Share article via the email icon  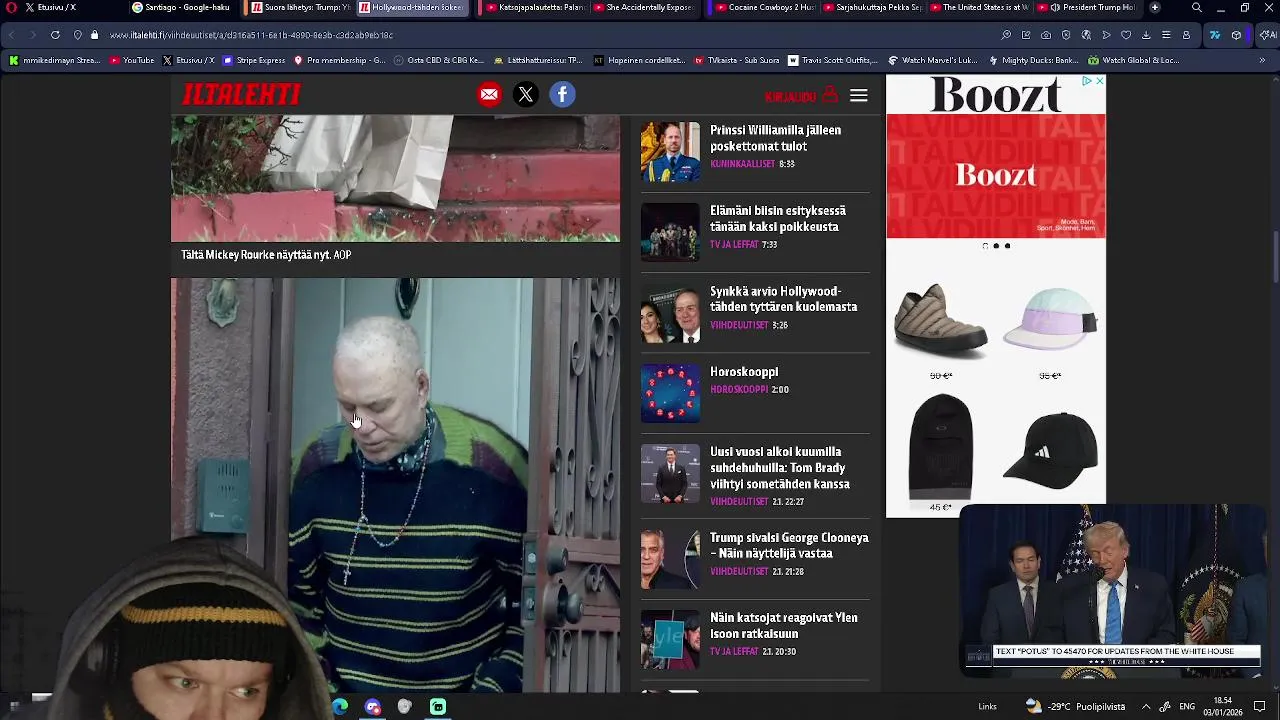(x=489, y=95)
